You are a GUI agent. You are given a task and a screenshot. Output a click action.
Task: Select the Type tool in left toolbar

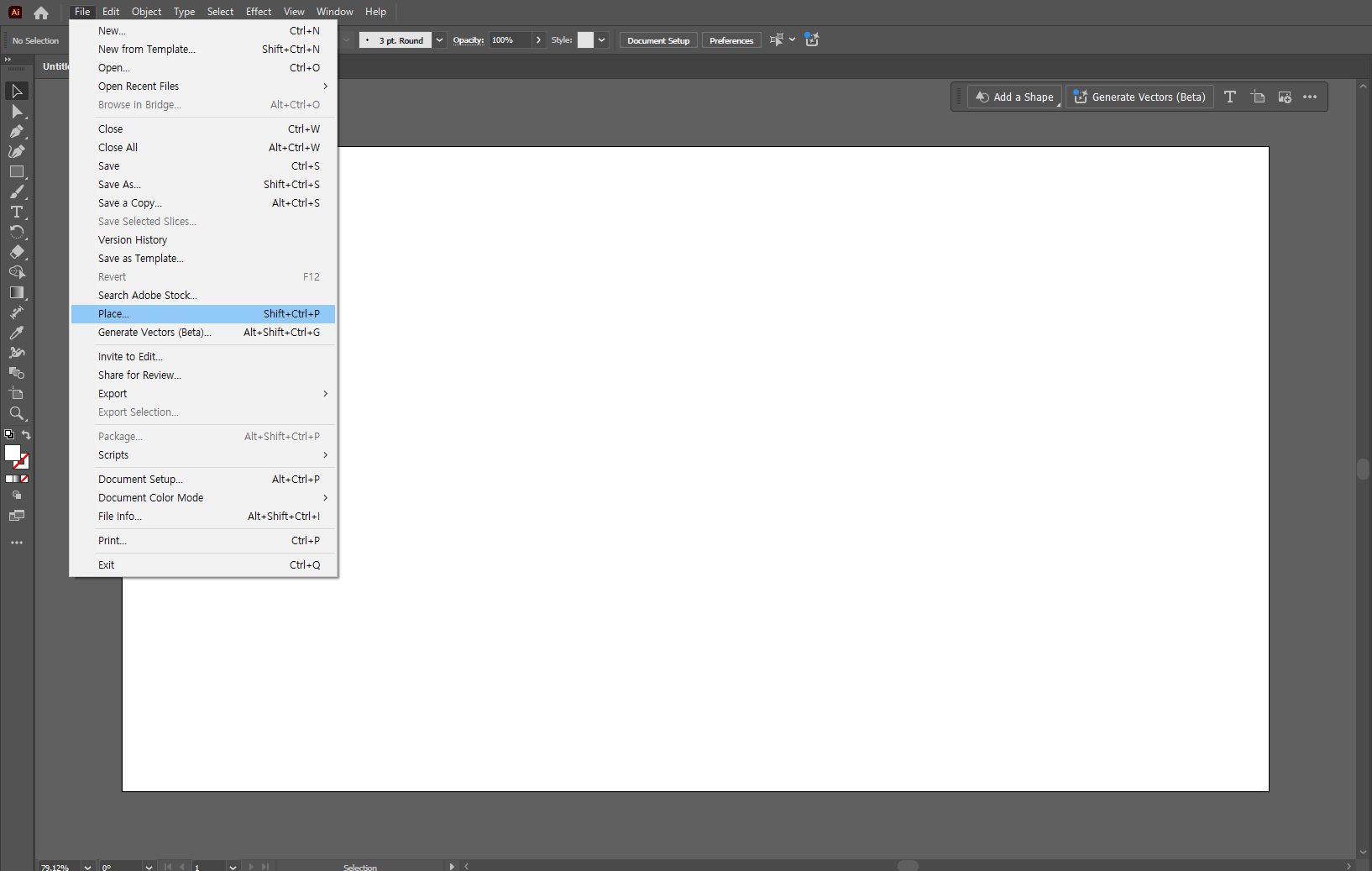(17, 212)
